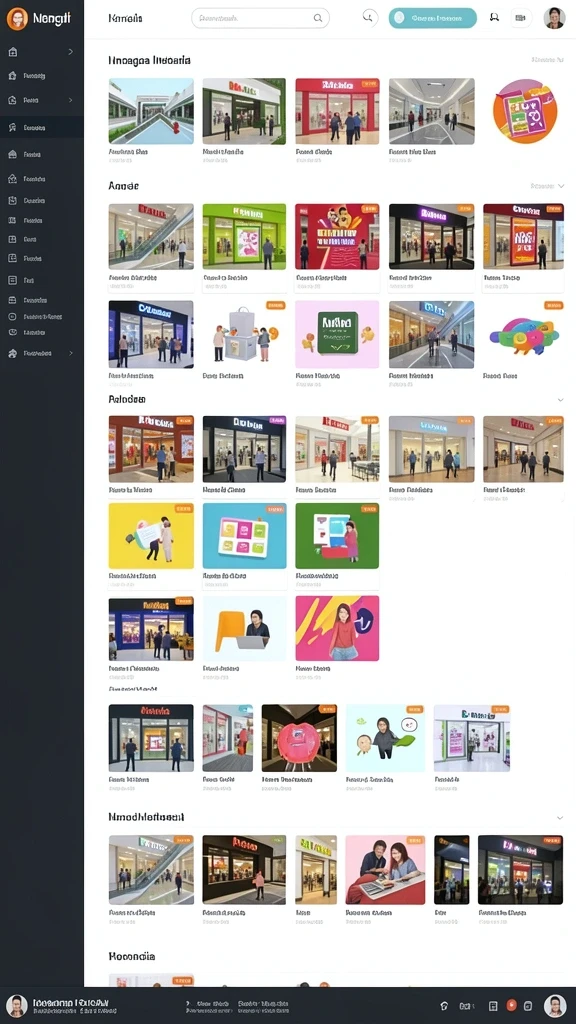This screenshot has width=576, height=1024.
Task: Click the orange circular button in bottom bar
Action: tap(511, 1006)
